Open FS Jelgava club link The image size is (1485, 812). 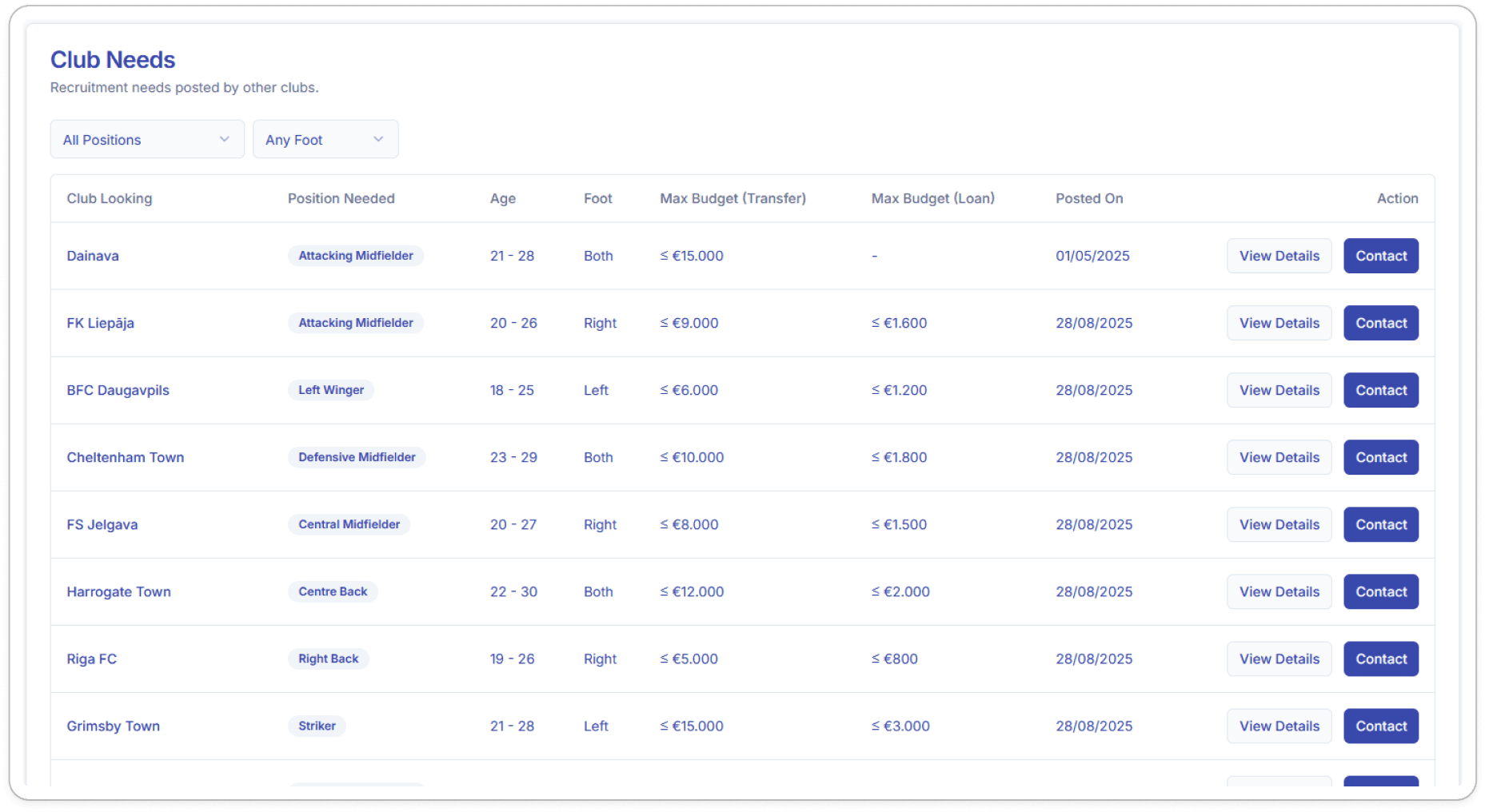click(102, 524)
